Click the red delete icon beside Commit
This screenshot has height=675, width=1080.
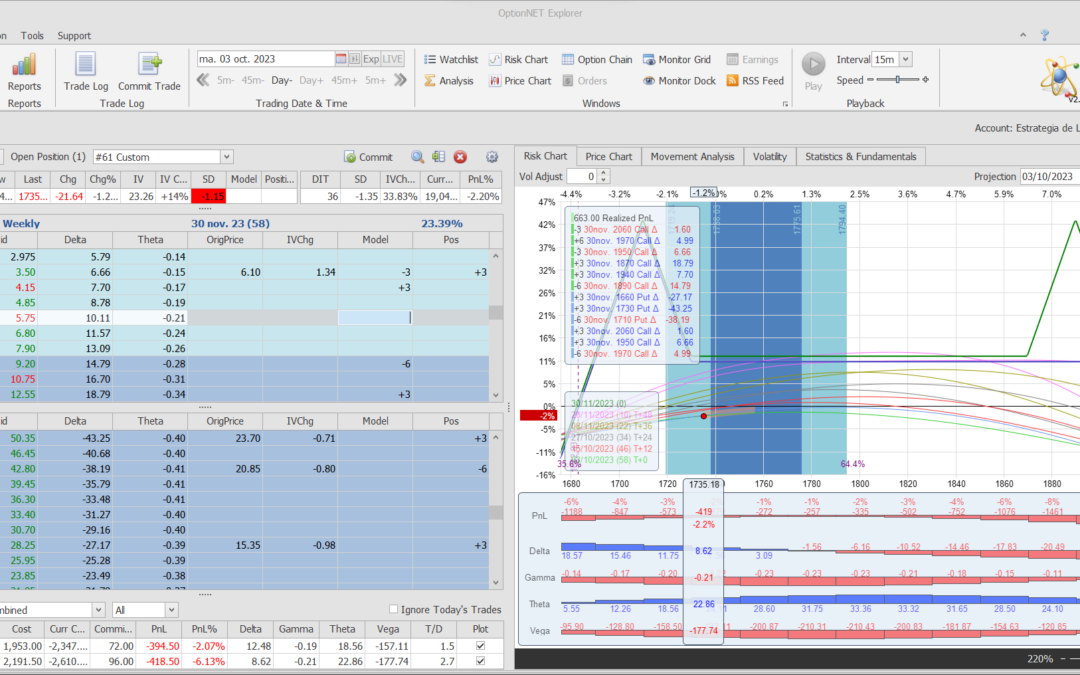click(x=460, y=157)
